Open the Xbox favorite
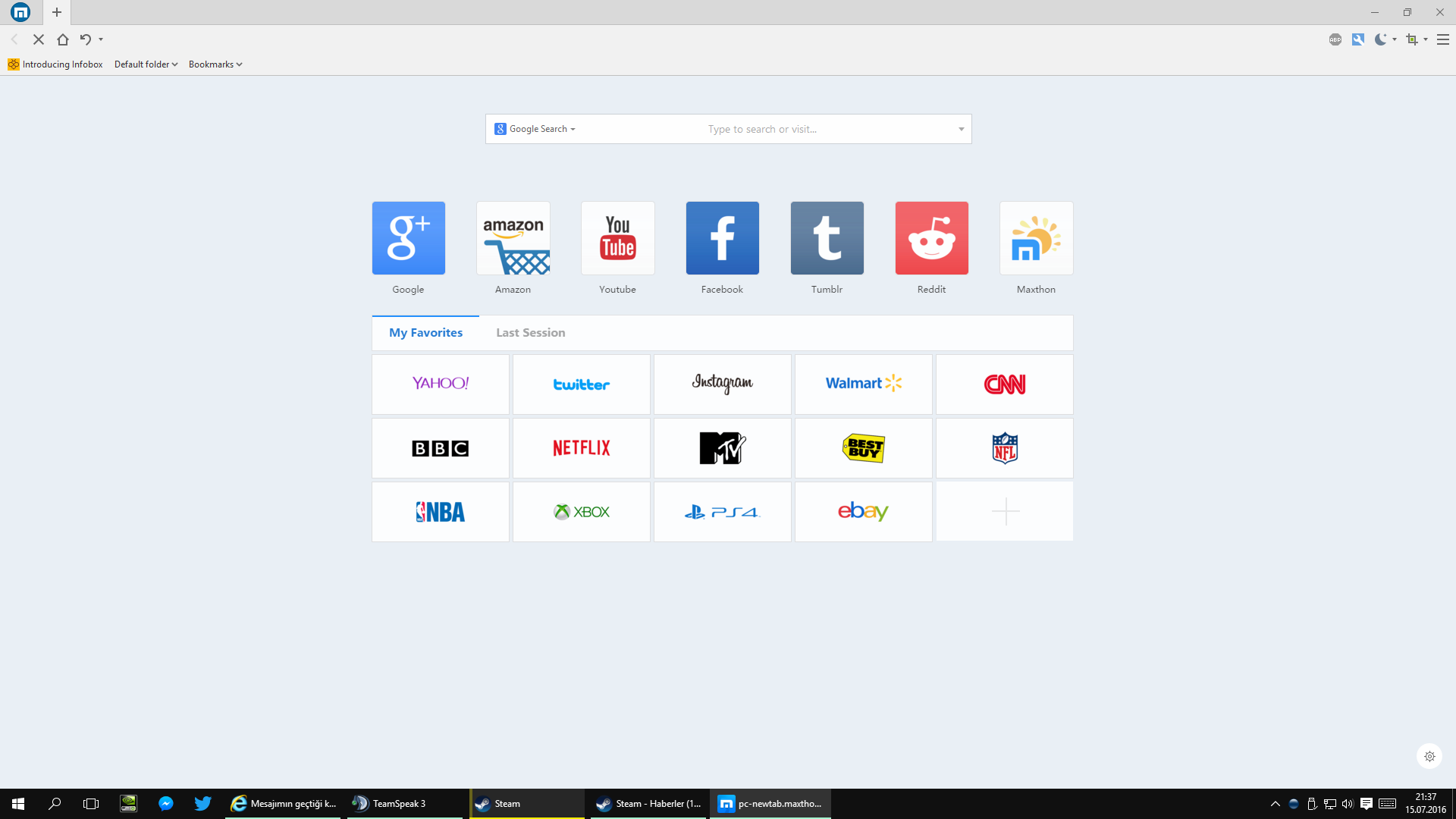Image resolution: width=1456 pixels, height=819 pixels. [x=582, y=512]
